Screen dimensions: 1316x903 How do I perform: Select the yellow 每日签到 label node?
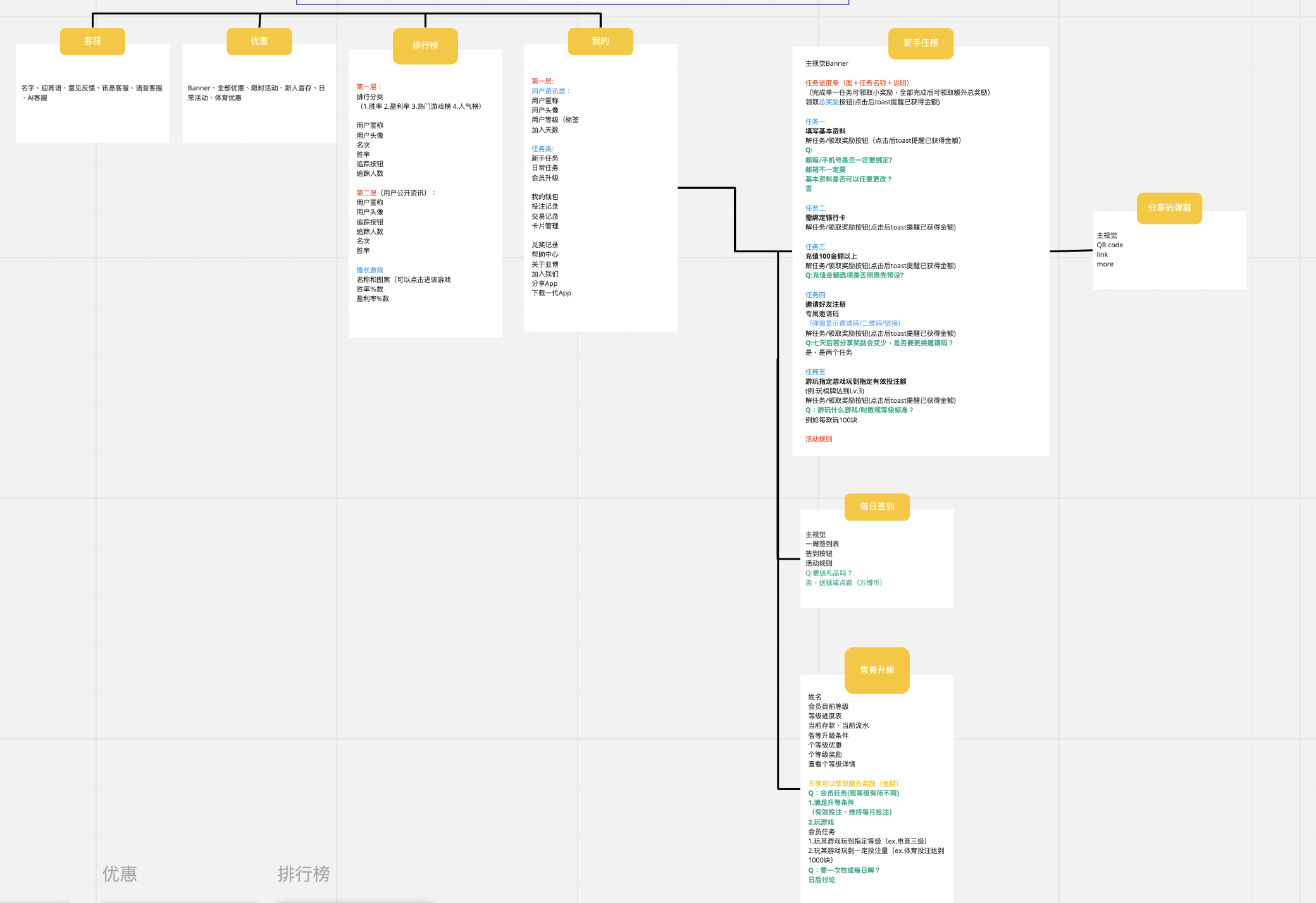tap(877, 507)
